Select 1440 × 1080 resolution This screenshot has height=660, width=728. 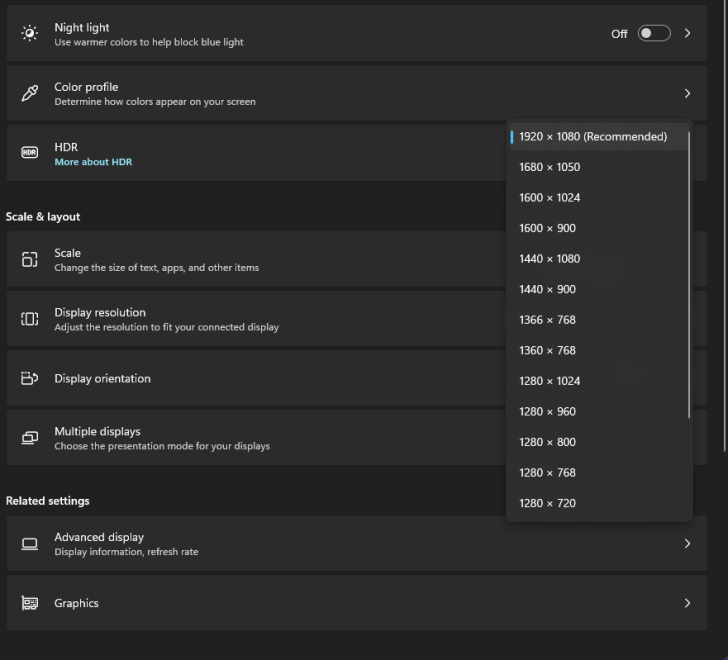click(x=599, y=259)
